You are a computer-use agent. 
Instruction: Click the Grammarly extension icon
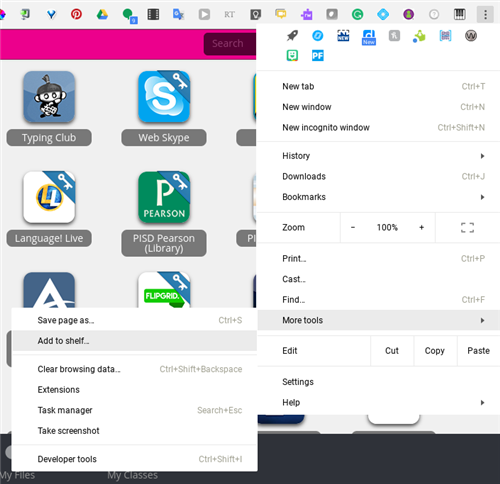click(357, 14)
